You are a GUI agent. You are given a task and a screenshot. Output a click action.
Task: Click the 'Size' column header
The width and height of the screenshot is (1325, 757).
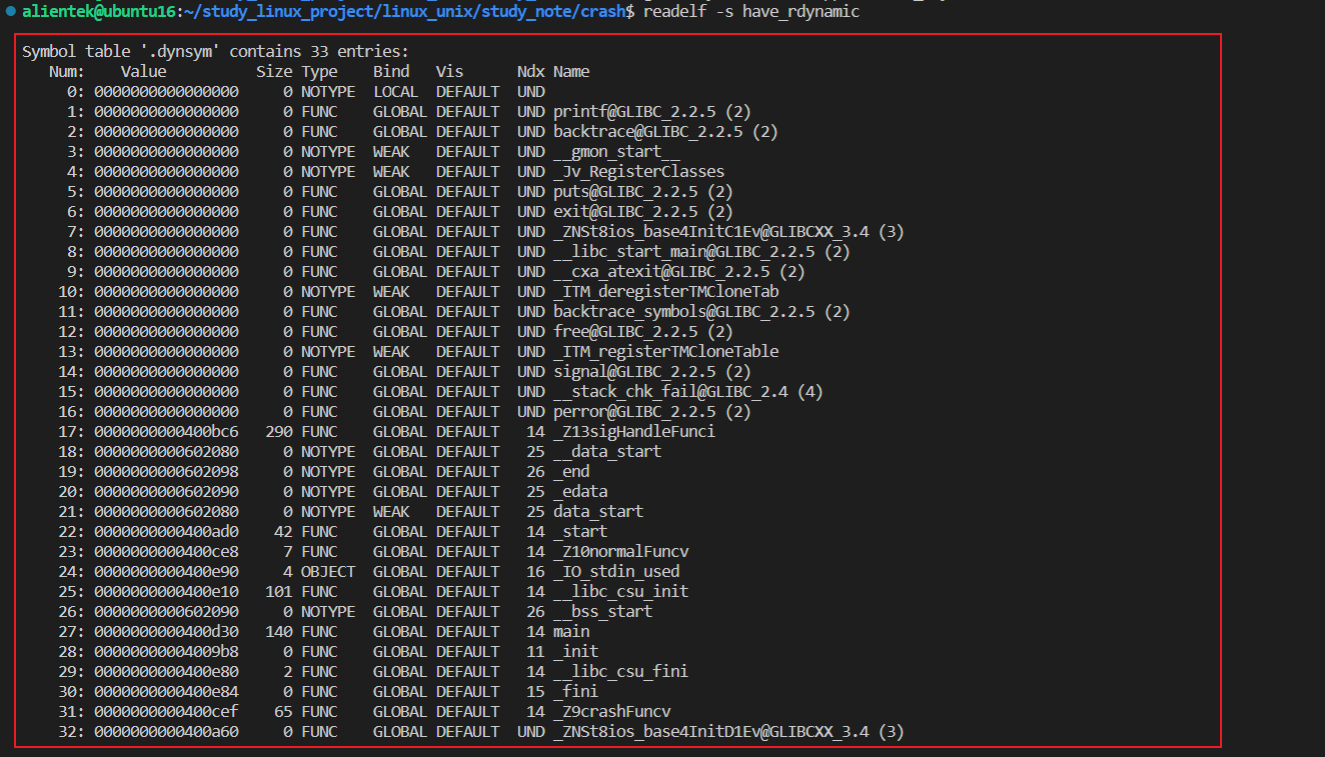(x=274, y=71)
